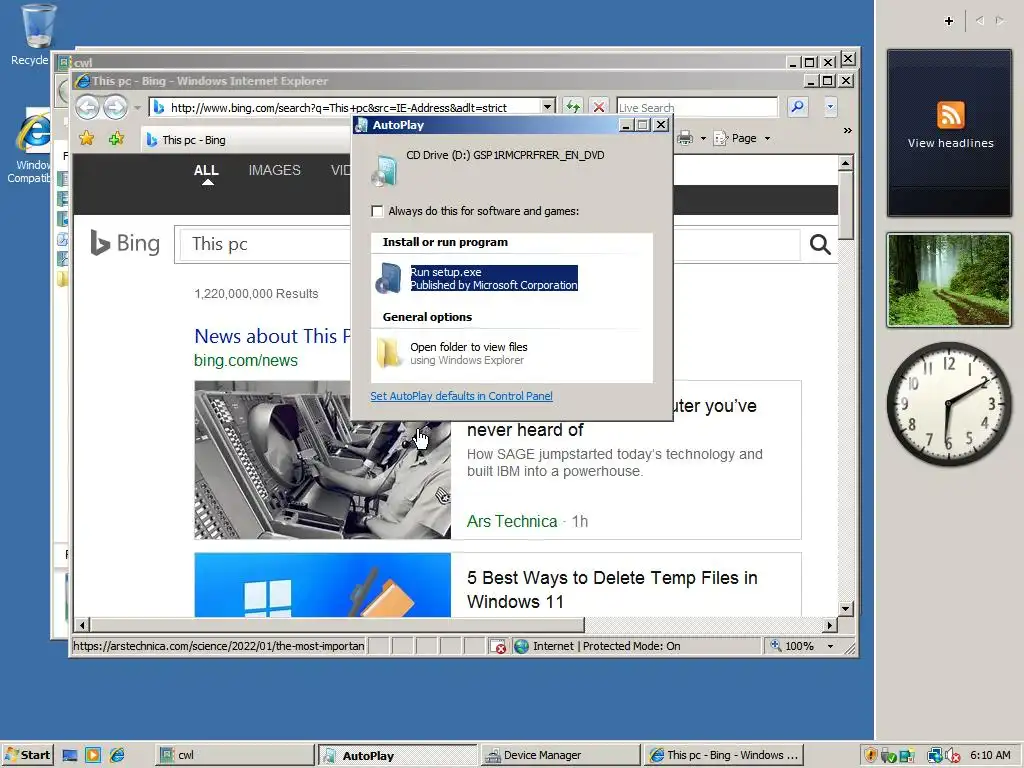Viewport: 1024px width, 768px height.
Task: Click the Add to Favorites icon
Action: 116,138
